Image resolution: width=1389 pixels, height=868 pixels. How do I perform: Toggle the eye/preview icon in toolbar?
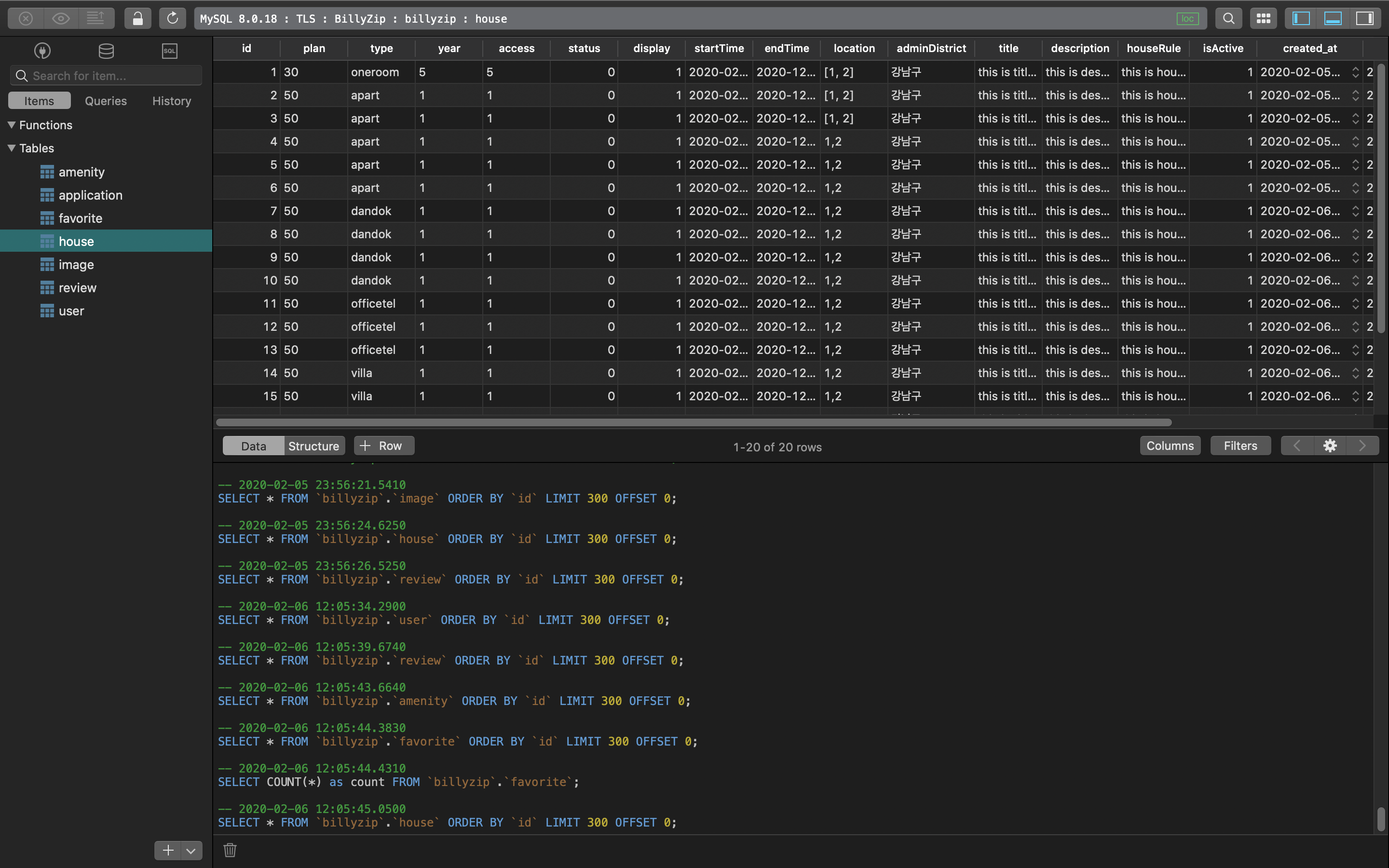click(60, 18)
